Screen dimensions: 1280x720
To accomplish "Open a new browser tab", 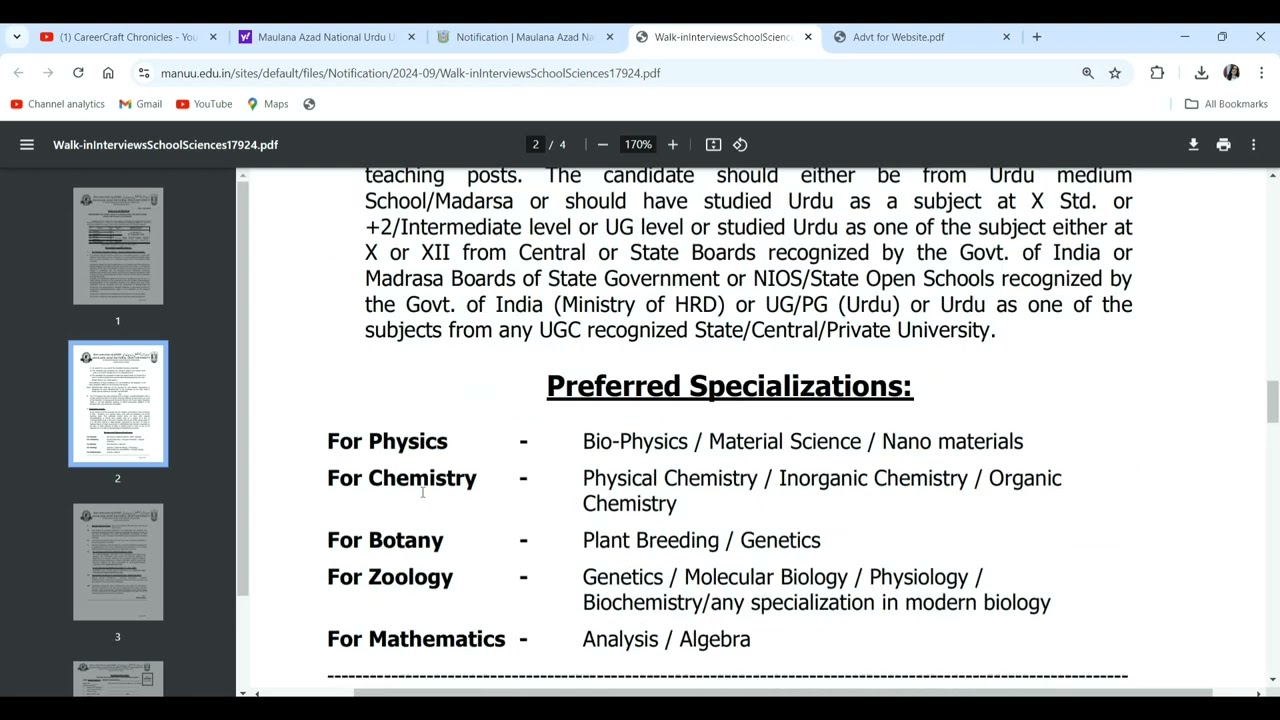I will coord(1037,37).
